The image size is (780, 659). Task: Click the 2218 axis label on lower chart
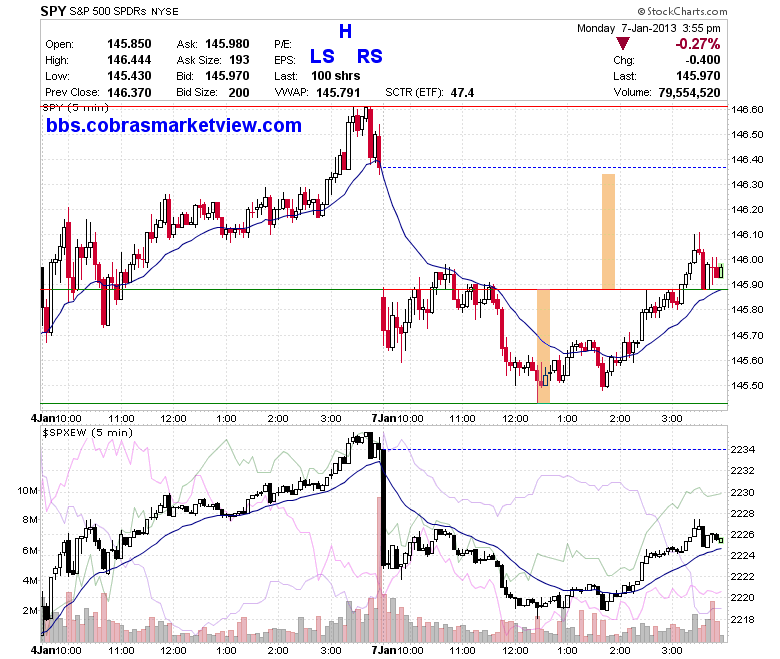click(x=743, y=620)
